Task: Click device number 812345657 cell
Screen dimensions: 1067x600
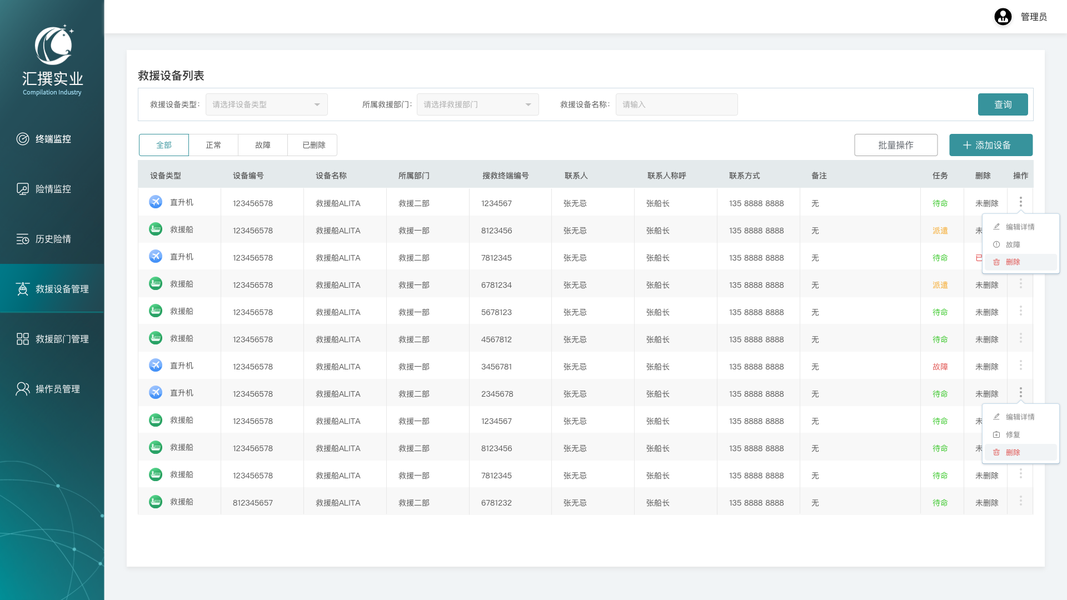Action: coord(252,503)
